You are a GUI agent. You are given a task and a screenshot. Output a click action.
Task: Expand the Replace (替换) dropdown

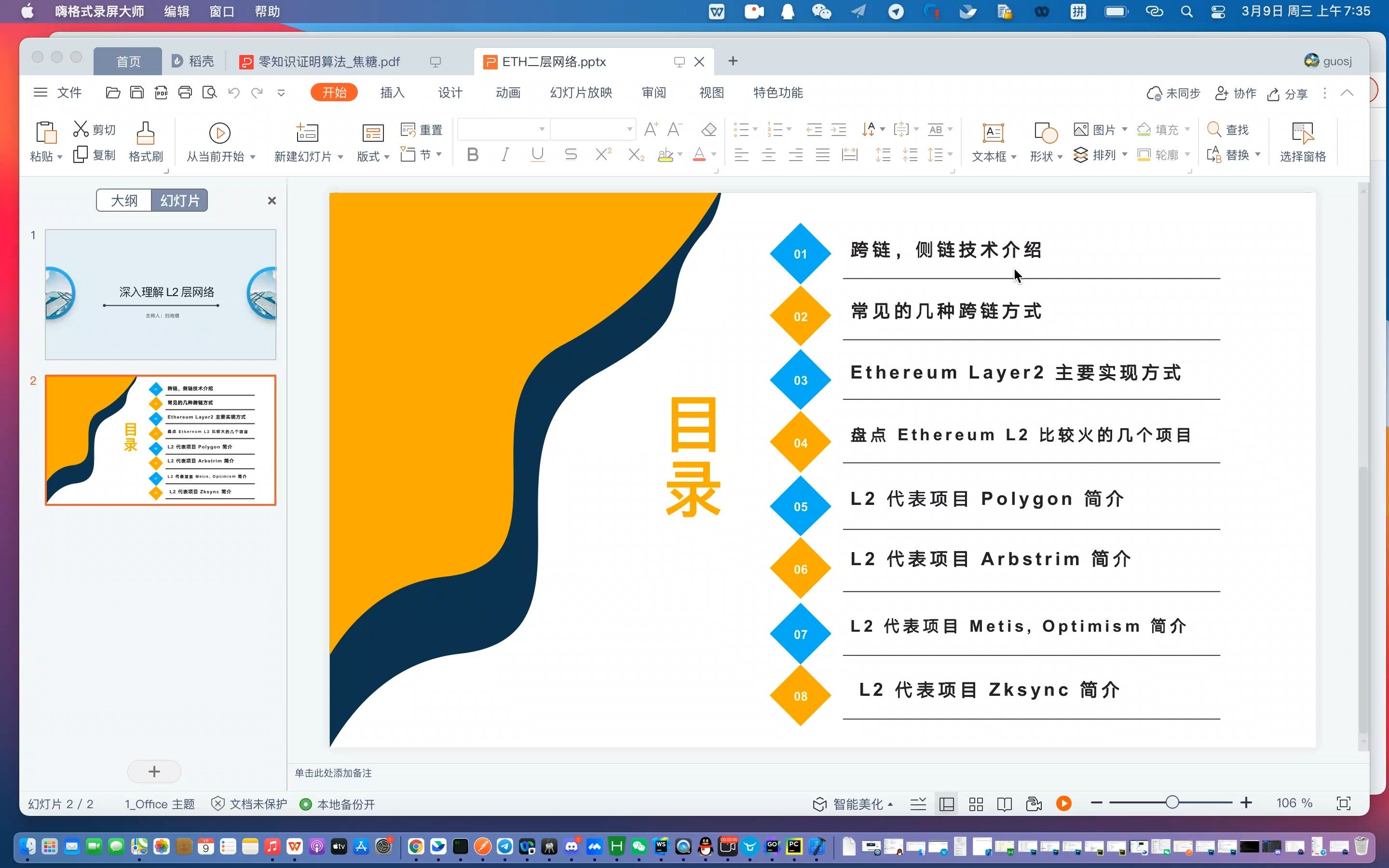1257,154
